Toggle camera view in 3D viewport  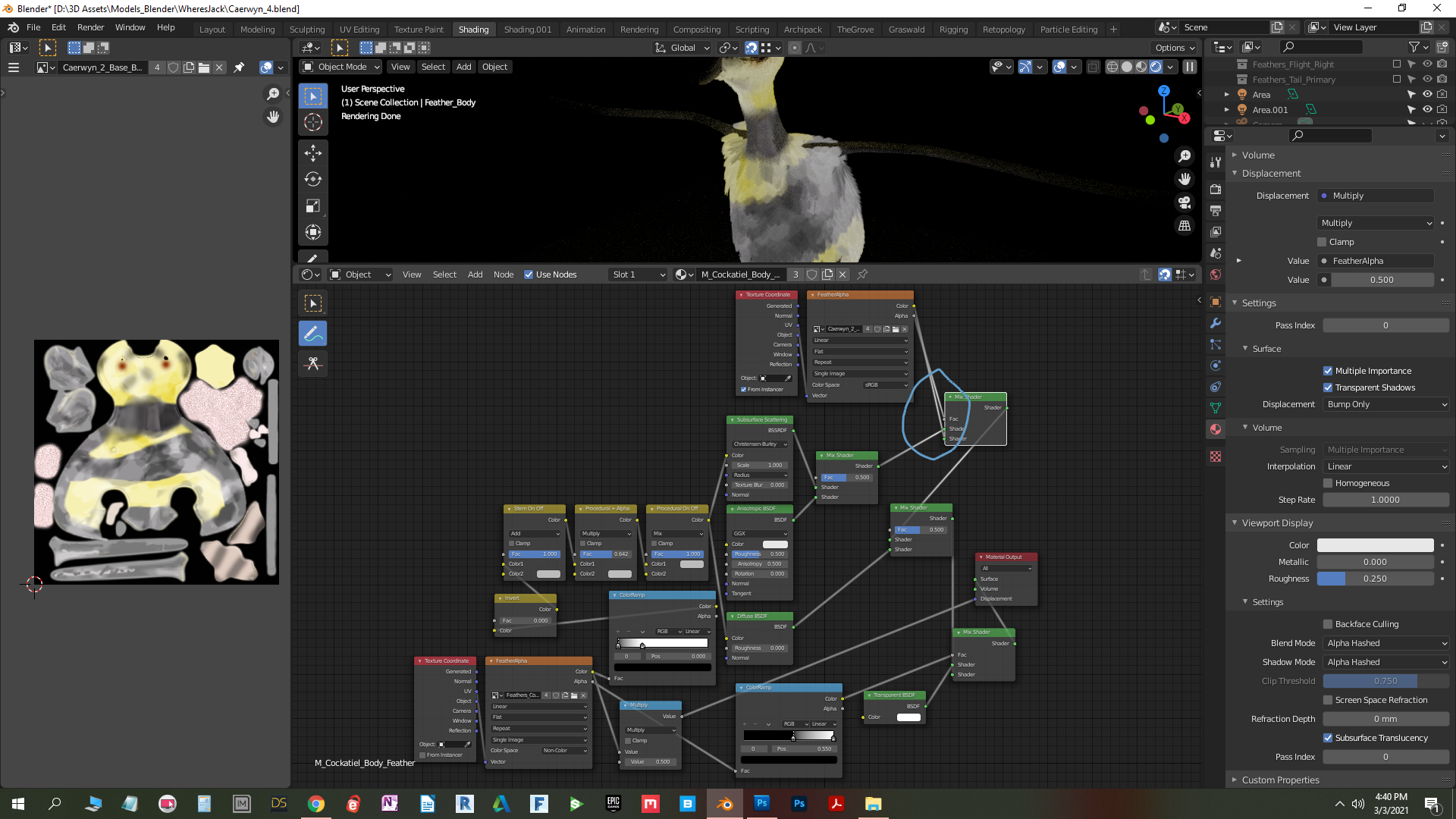[1184, 202]
